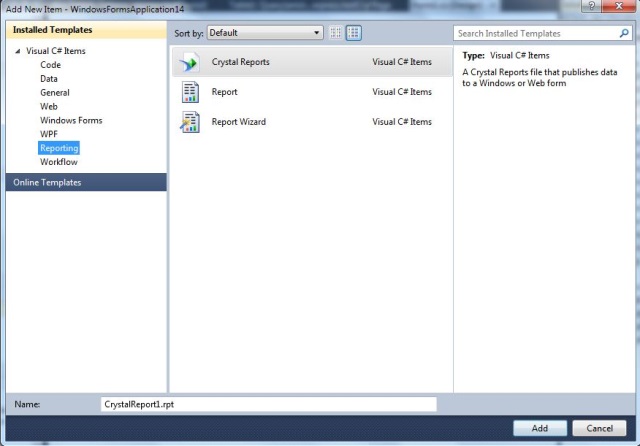The height and width of the screenshot is (446, 640).
Task: Click Visual C# Items beside Crystal Reports
Action: click(402, 62)
